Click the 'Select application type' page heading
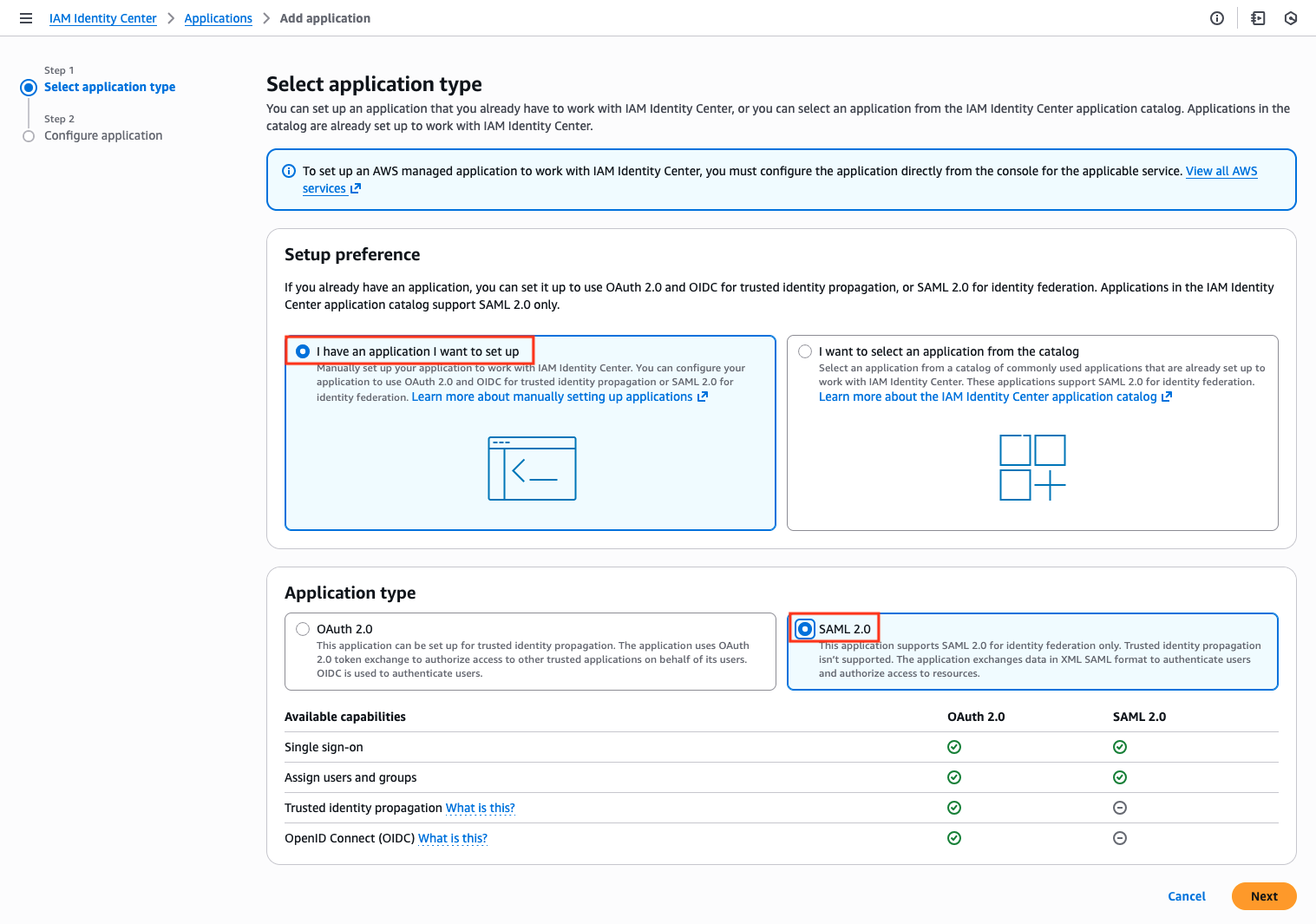 click(374, 84)
